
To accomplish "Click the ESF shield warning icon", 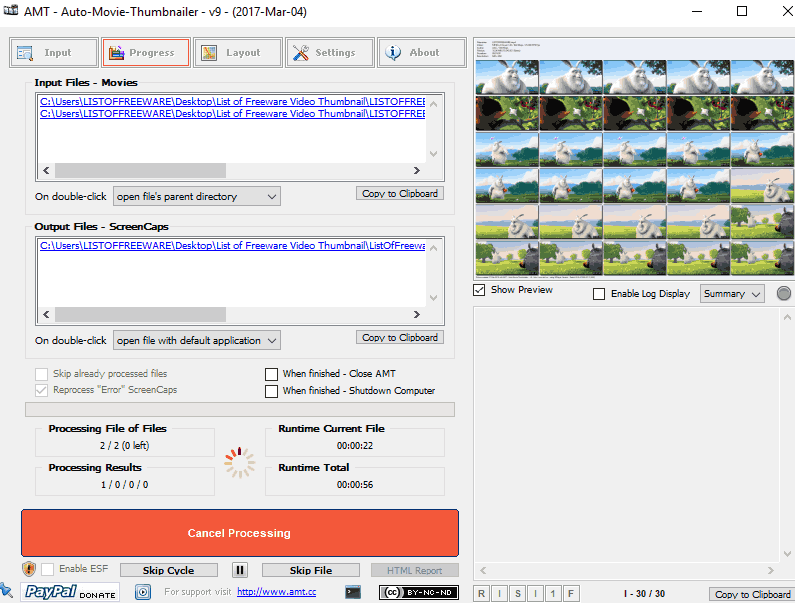I will pyautogui.click(x=29, y=569).
